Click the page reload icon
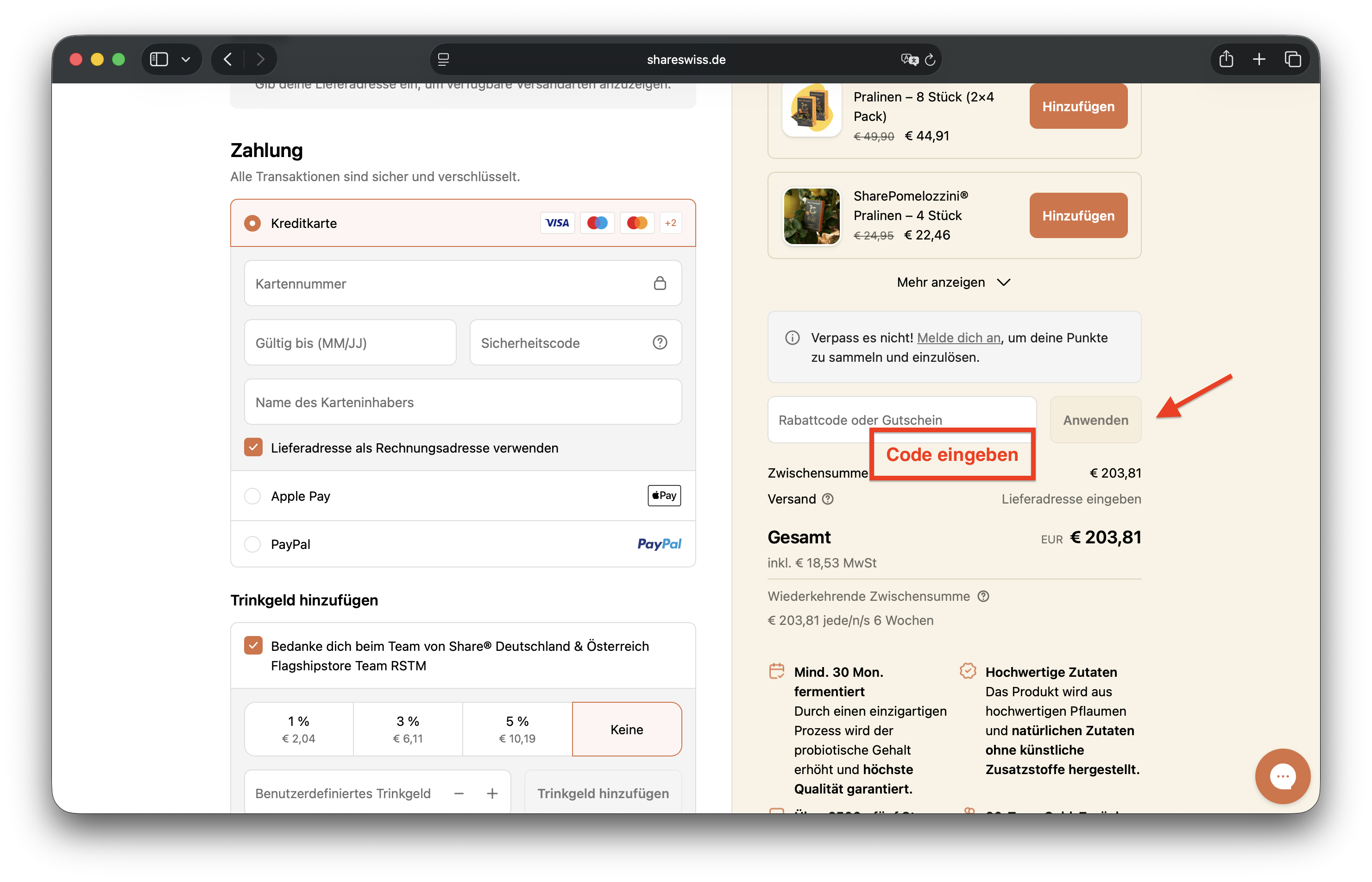This screenshot has width=1372, height=882. 930,60
